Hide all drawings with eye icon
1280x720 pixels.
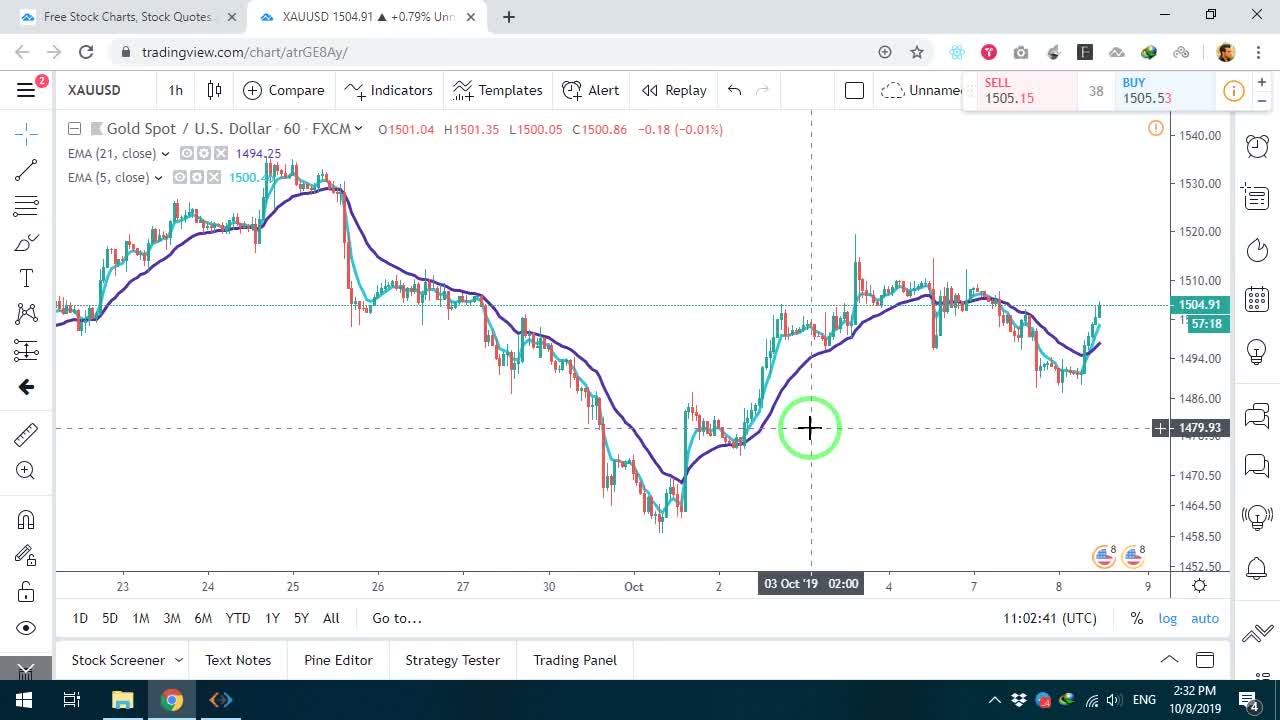(x=26, y=628)
